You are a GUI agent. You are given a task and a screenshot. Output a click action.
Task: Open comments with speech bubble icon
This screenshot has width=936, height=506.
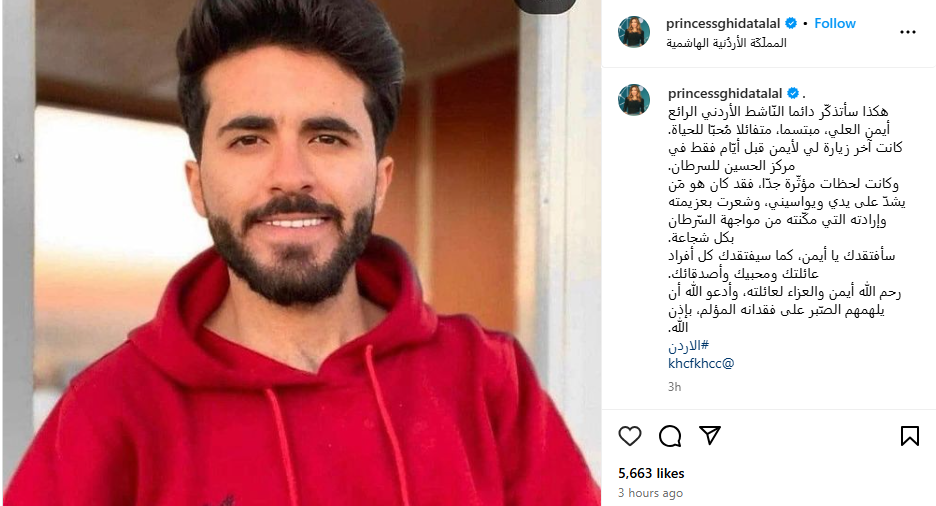click(670, 436)
